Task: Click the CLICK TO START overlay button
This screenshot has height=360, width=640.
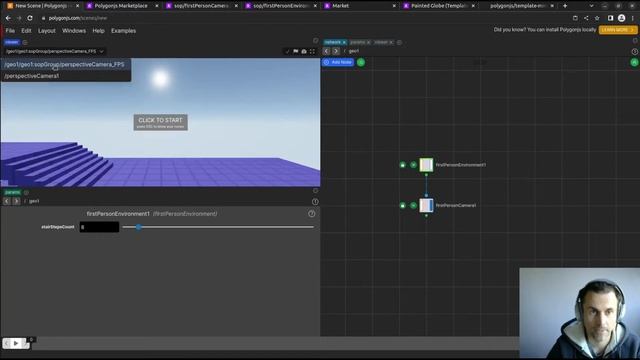Action: 160,122
